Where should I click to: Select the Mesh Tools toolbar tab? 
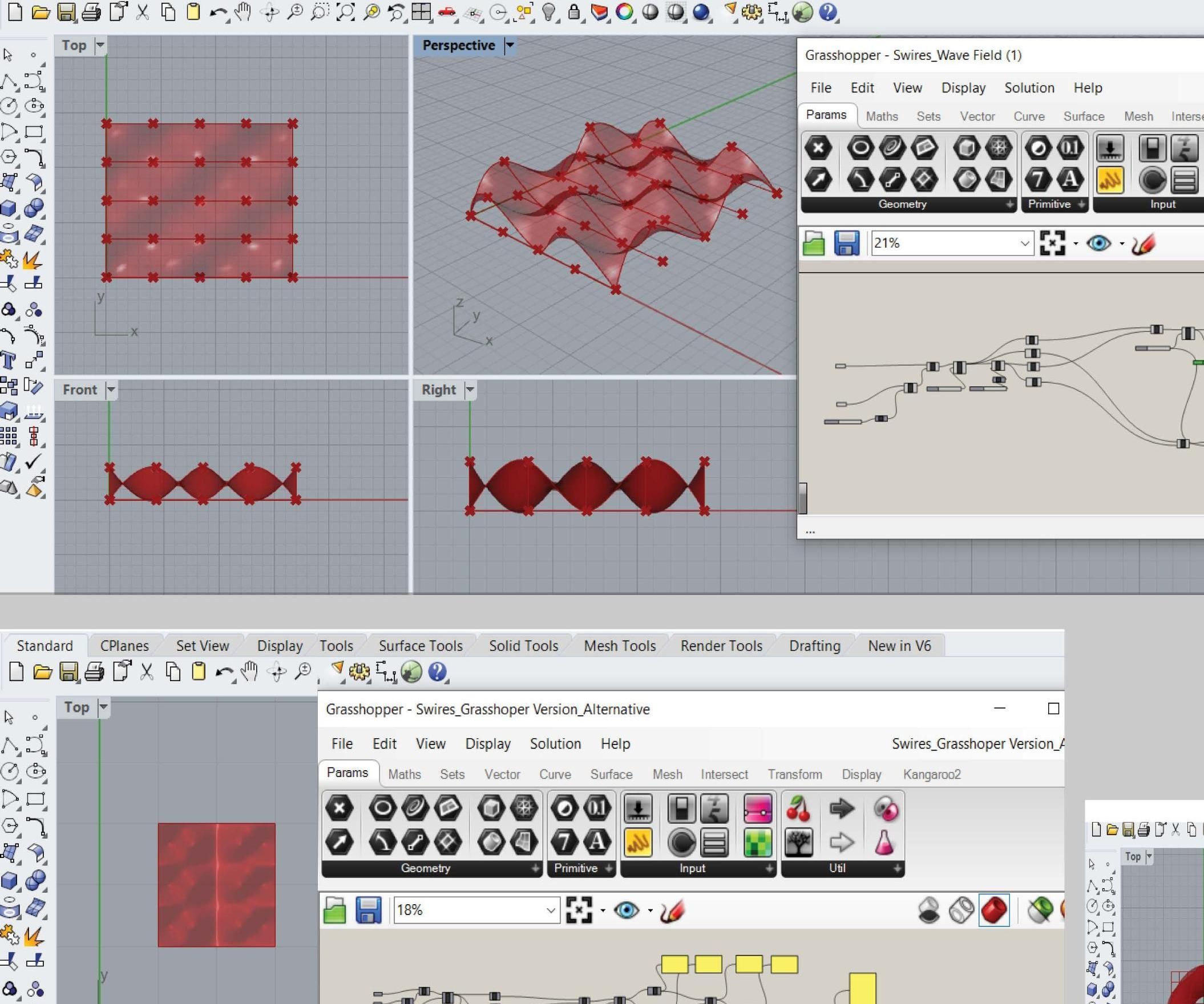[x=620, y=646]
